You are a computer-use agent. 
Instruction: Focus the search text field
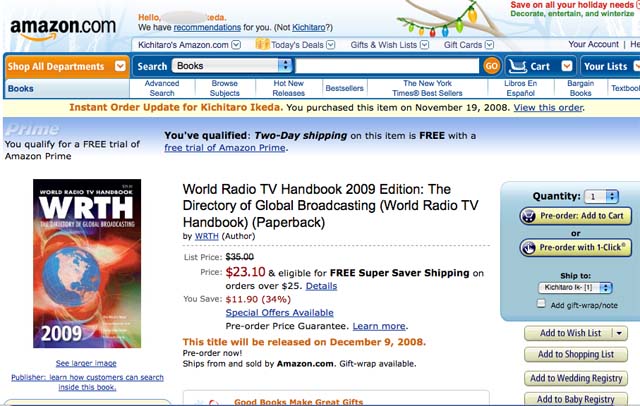click(x=387, y=66)
